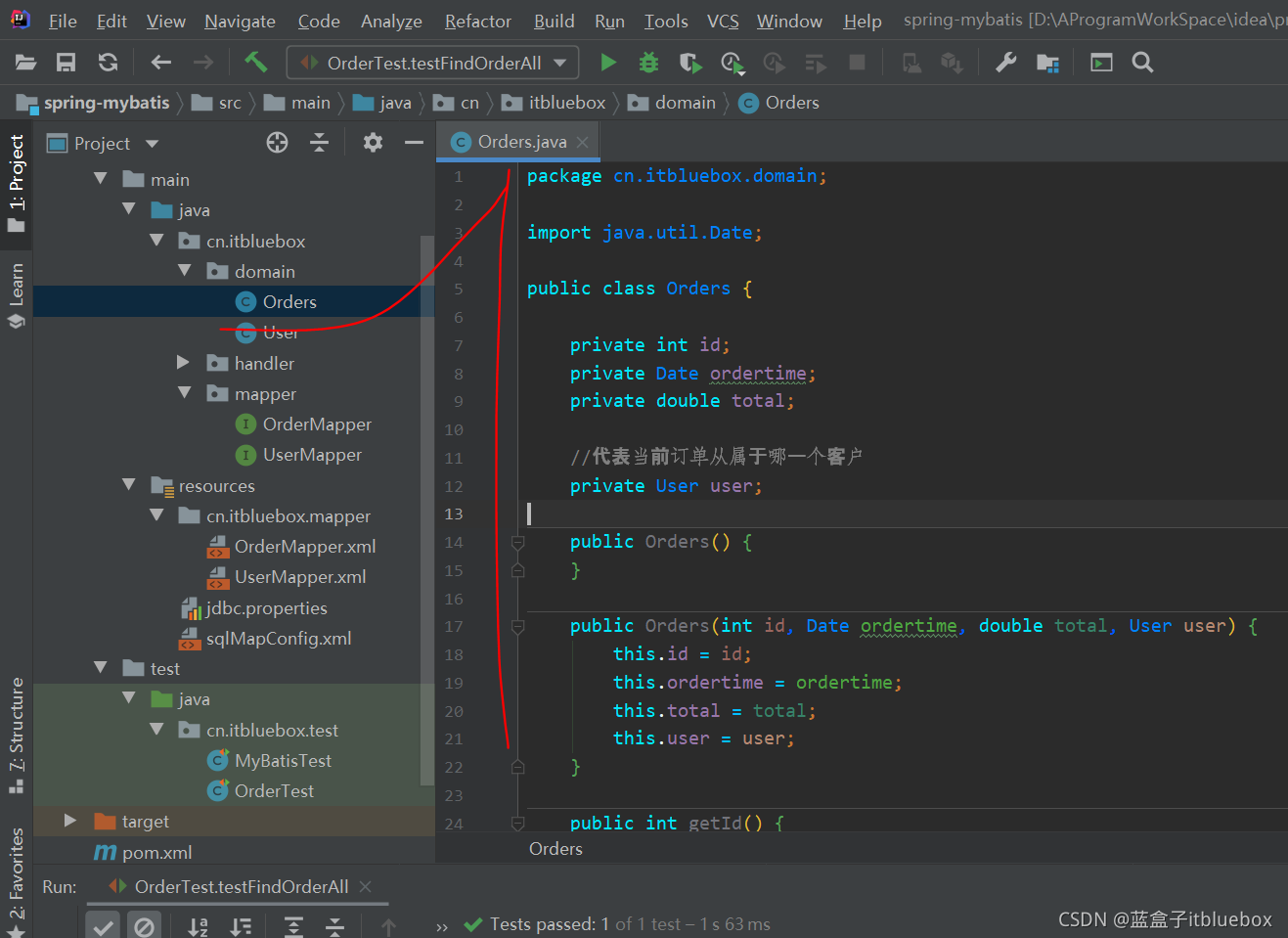Viewport: 1288px width, 938px height.
Task: Open the Project view dropdown arrow
Action: [153, 144]
